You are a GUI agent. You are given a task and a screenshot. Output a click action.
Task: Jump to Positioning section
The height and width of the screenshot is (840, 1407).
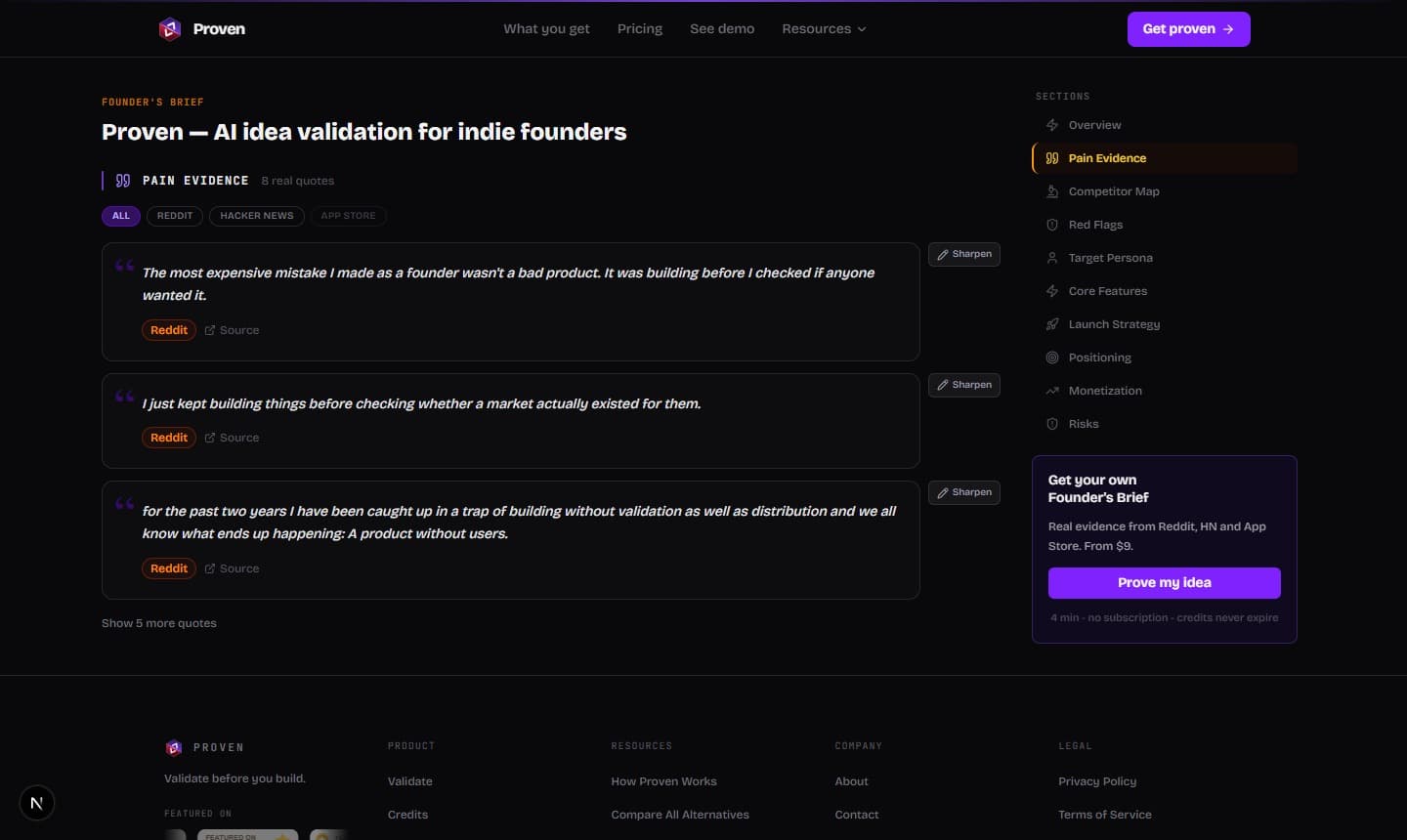(x=1165, y=357)
